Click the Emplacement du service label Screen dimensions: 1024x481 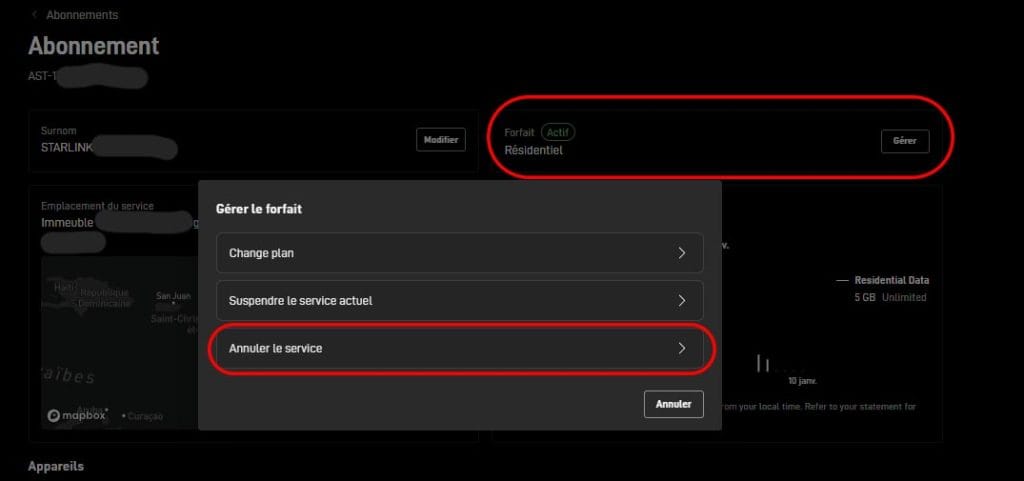pyautogui.click(x=97, y=206)
